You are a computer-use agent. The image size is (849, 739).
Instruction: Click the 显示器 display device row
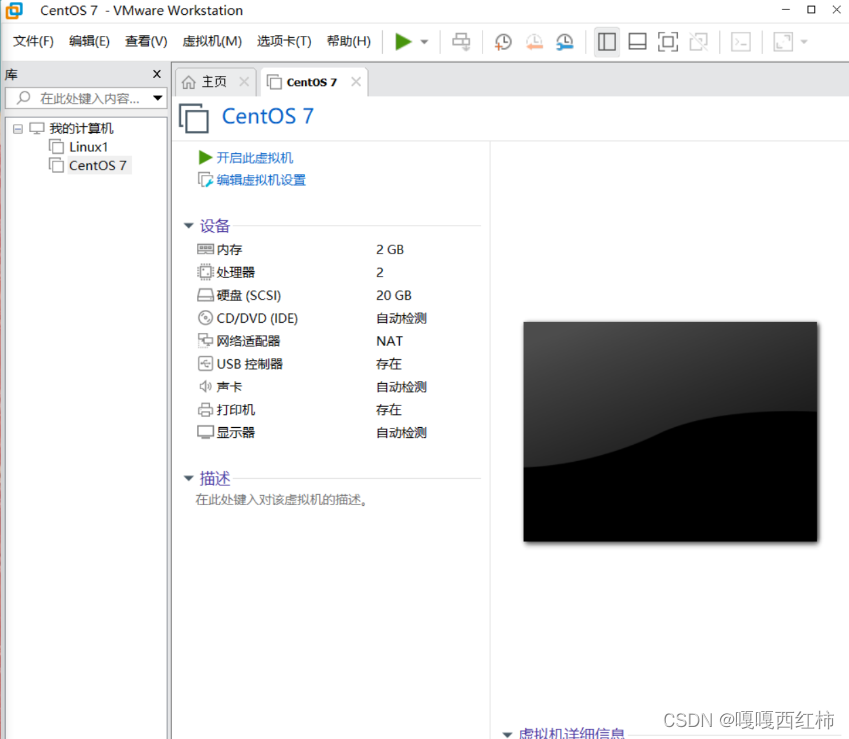pos(312,433)
